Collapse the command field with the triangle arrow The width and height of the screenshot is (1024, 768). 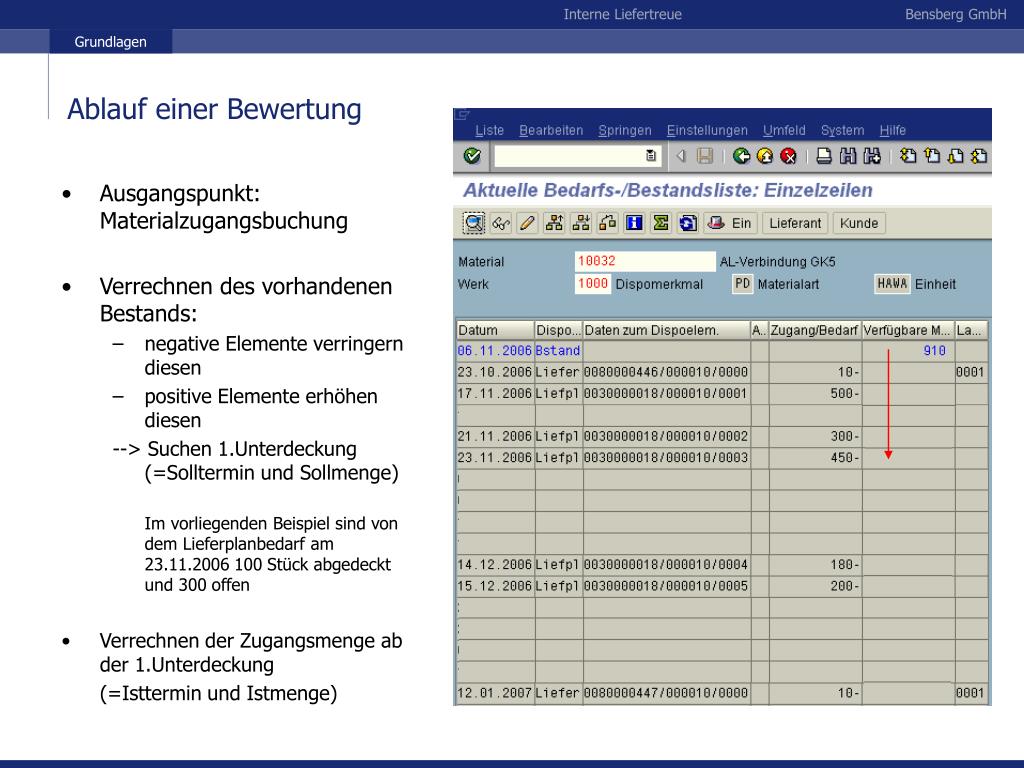[680, 156]
